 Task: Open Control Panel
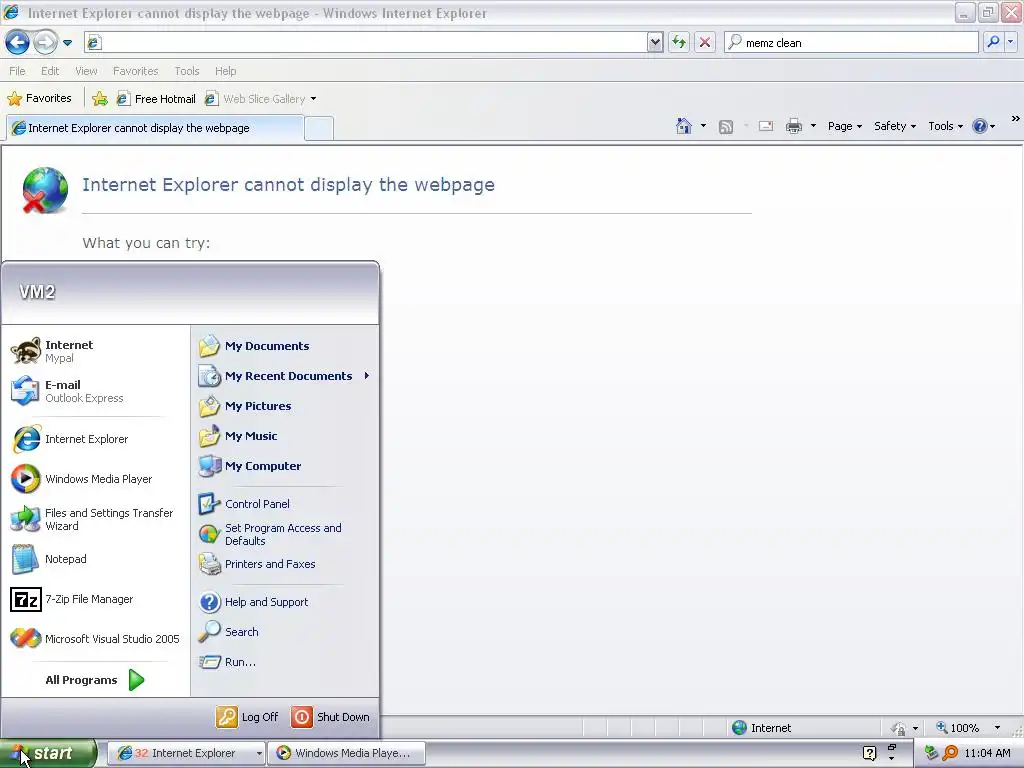click(285, 504)
